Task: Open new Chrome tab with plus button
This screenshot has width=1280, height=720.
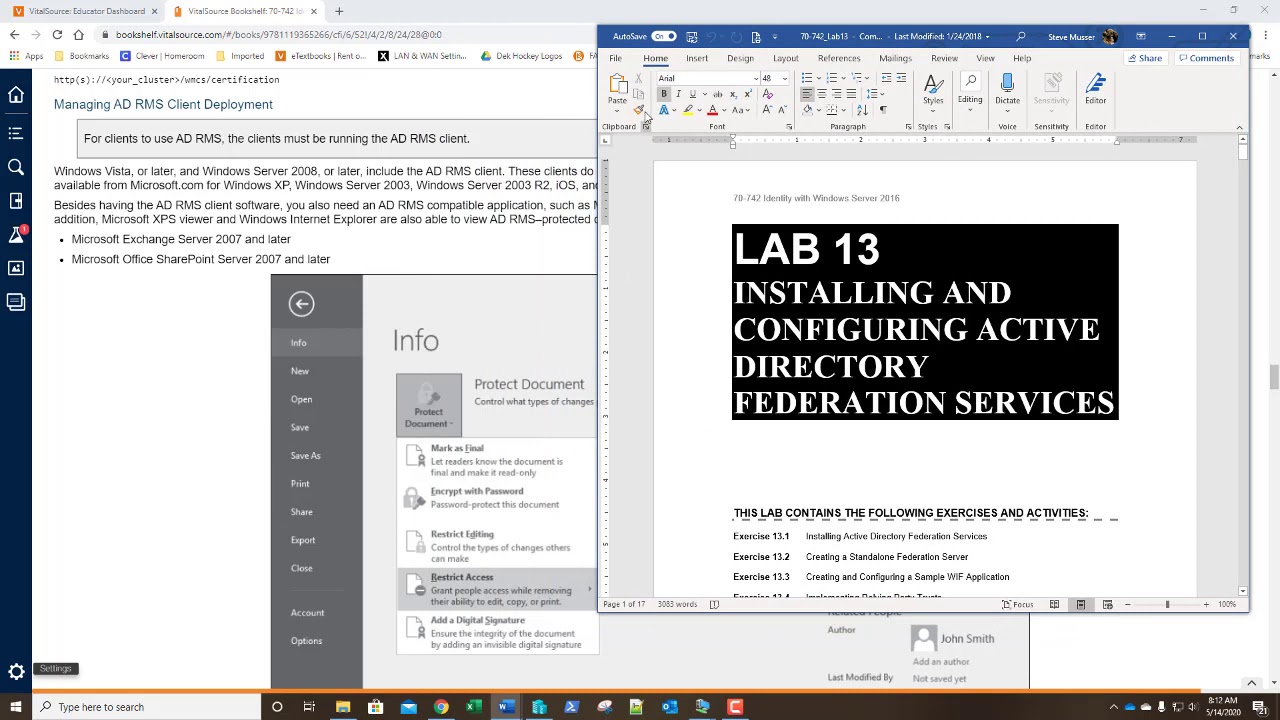Action: 339,11
